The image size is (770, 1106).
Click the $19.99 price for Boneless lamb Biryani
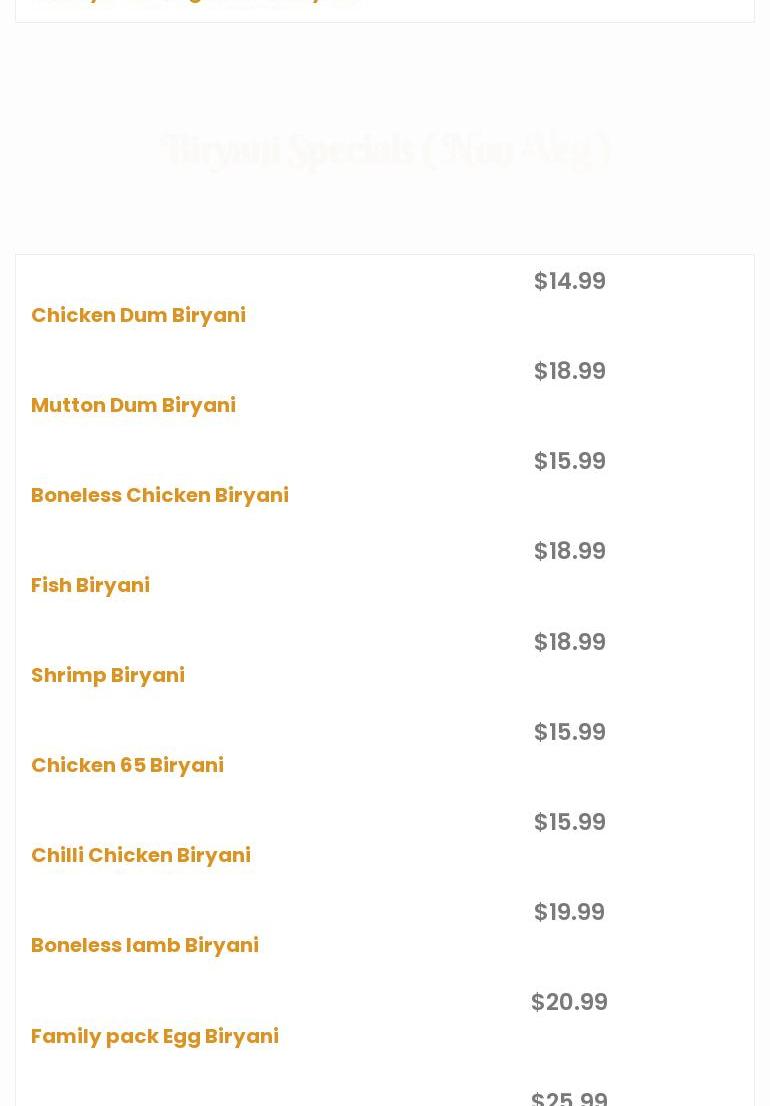point(569,912)
